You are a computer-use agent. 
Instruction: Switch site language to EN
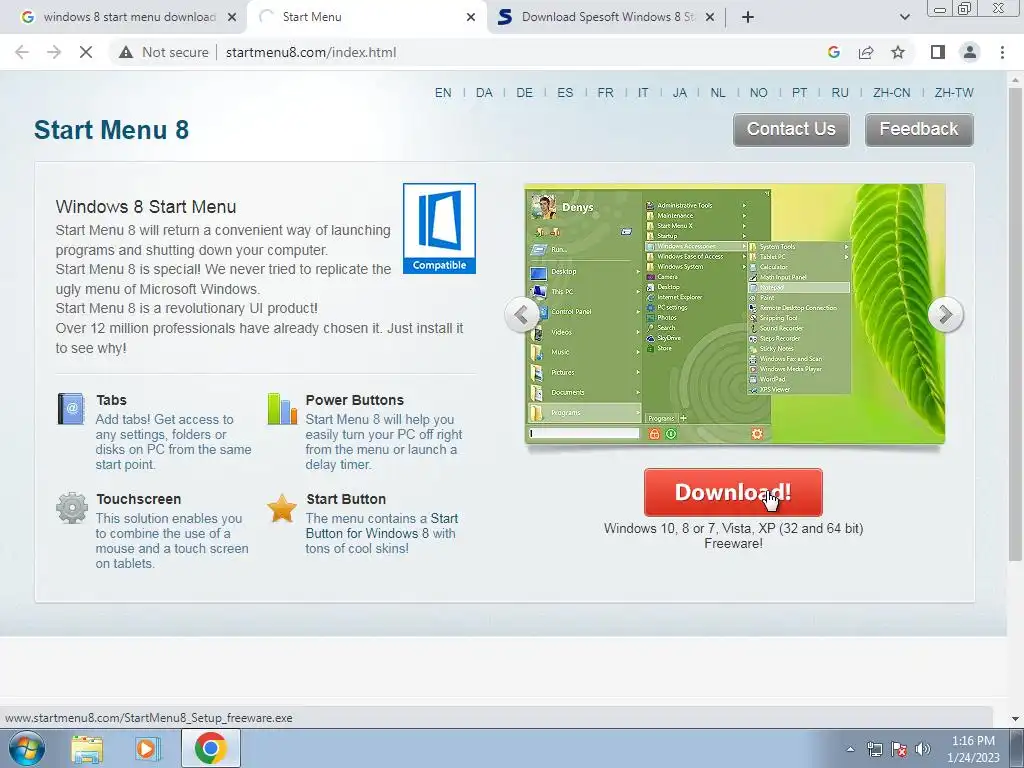(443, 93)
